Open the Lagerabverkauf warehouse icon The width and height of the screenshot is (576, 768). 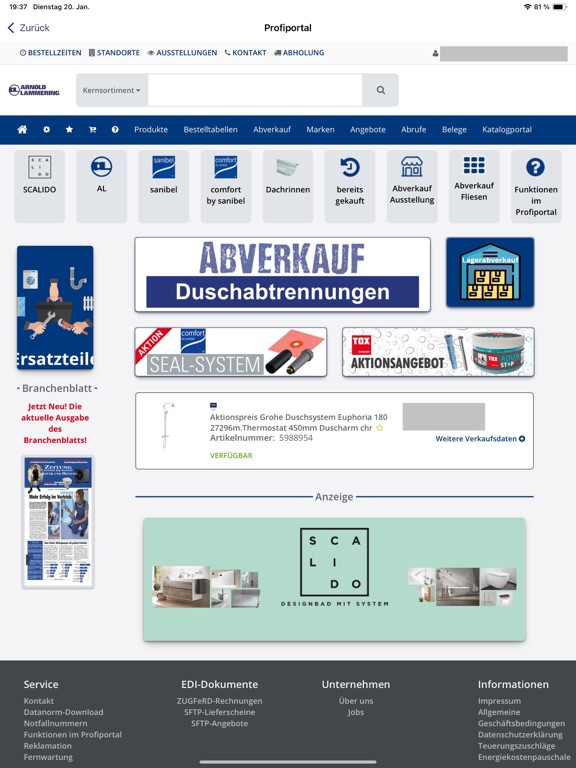pos(490,272)
